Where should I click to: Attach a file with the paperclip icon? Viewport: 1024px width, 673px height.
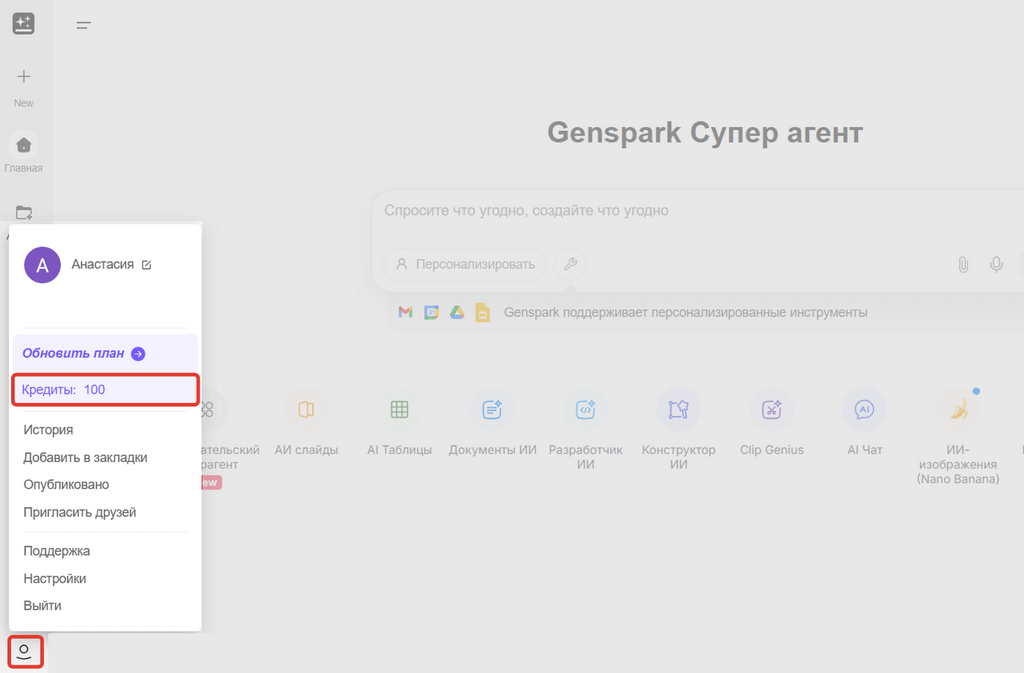pyautogui.click(x=963, y=264)
